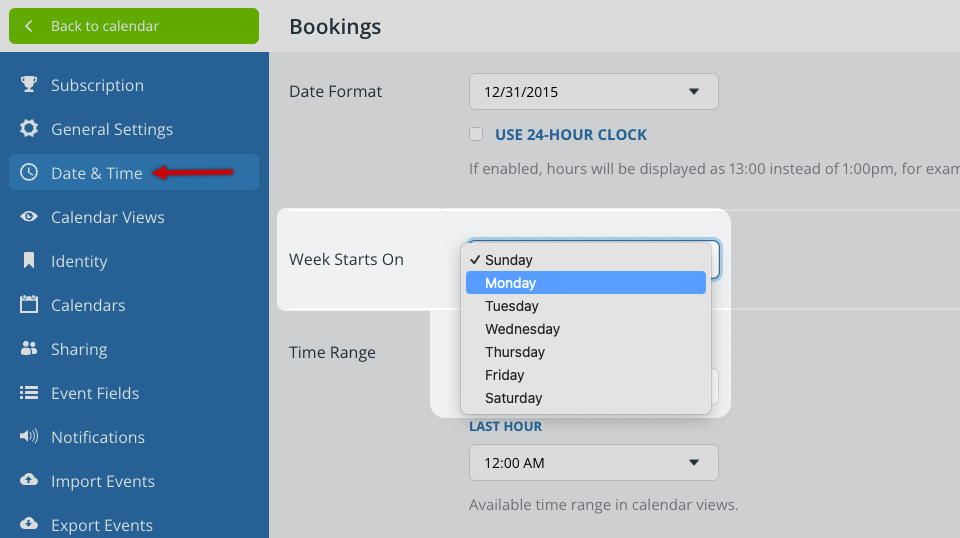
Task: Click the Import Events cloud icon
Action: pyautogui.click(x=29, y=481)
